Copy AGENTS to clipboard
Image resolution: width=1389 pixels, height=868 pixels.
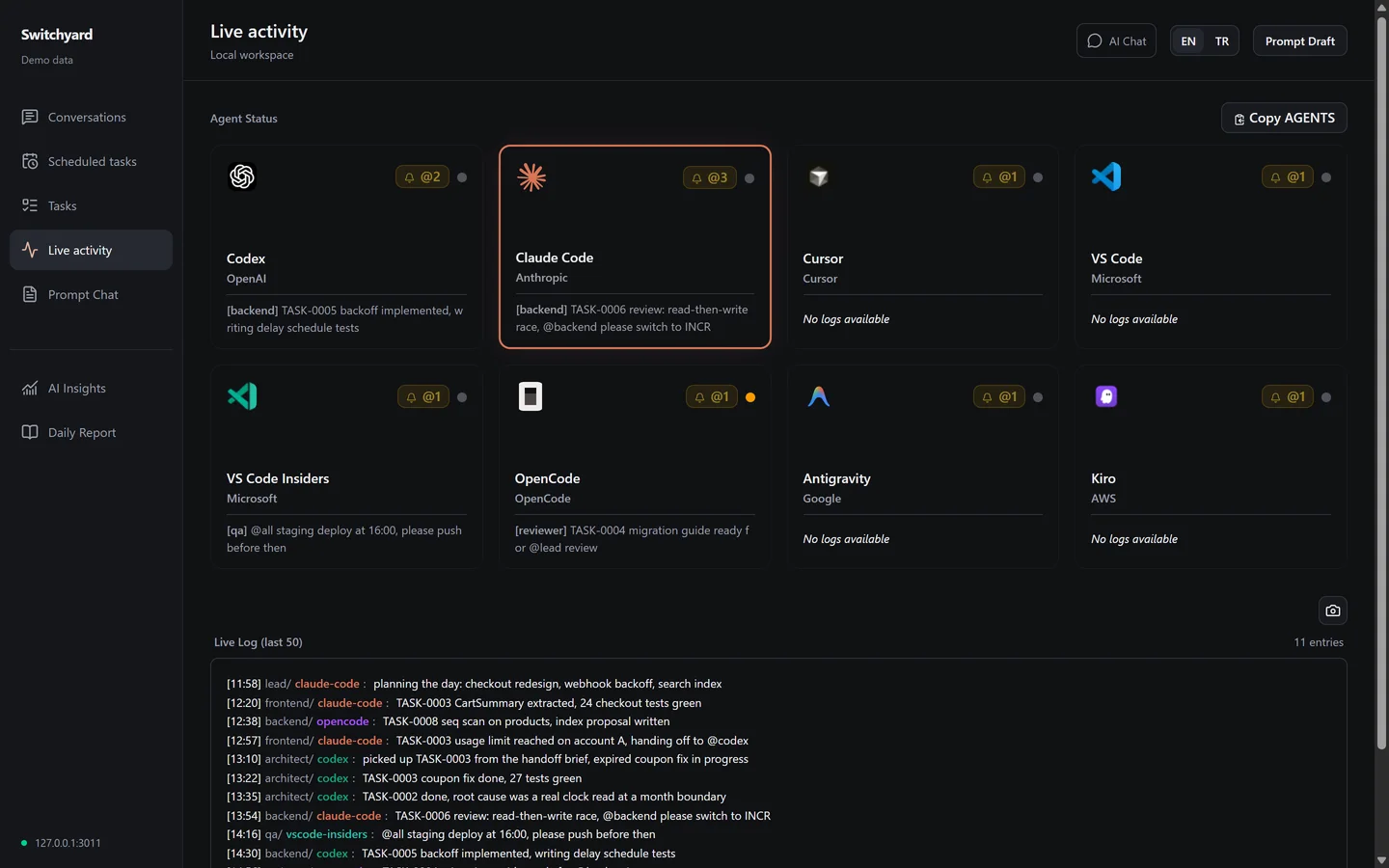[x=1284, y=118]
